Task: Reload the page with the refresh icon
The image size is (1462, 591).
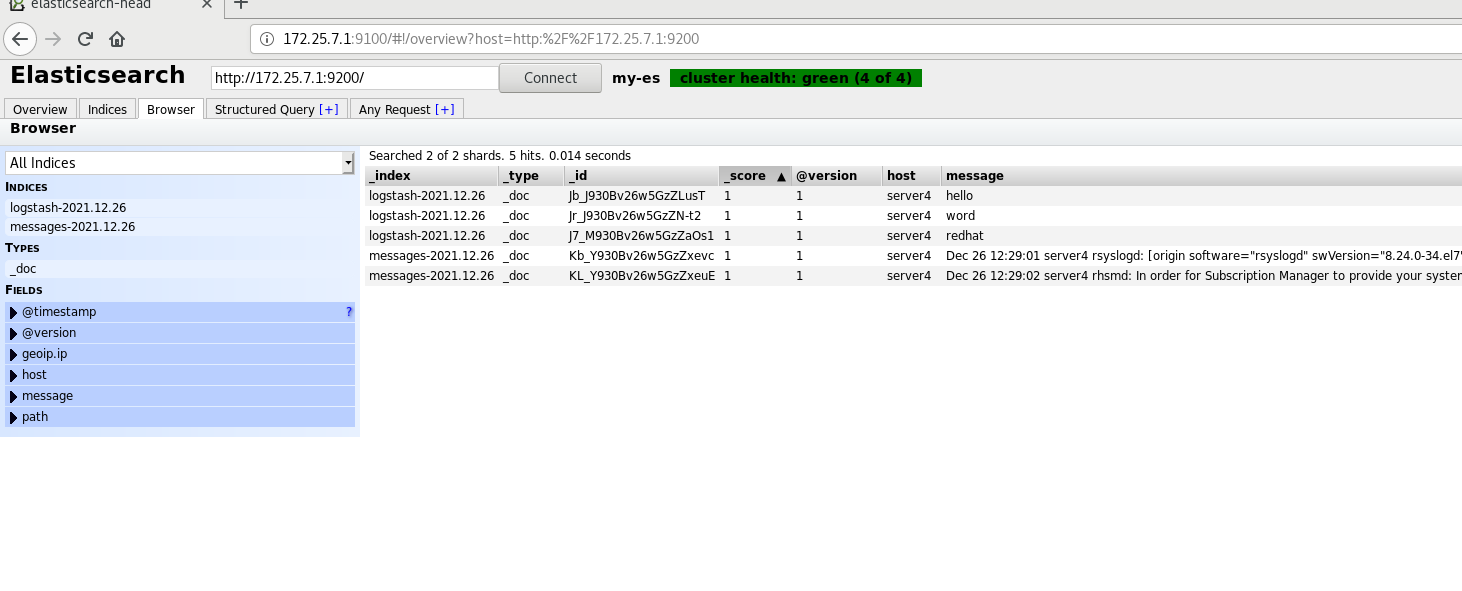Action: pyautogui.click(x=85, y=39)
